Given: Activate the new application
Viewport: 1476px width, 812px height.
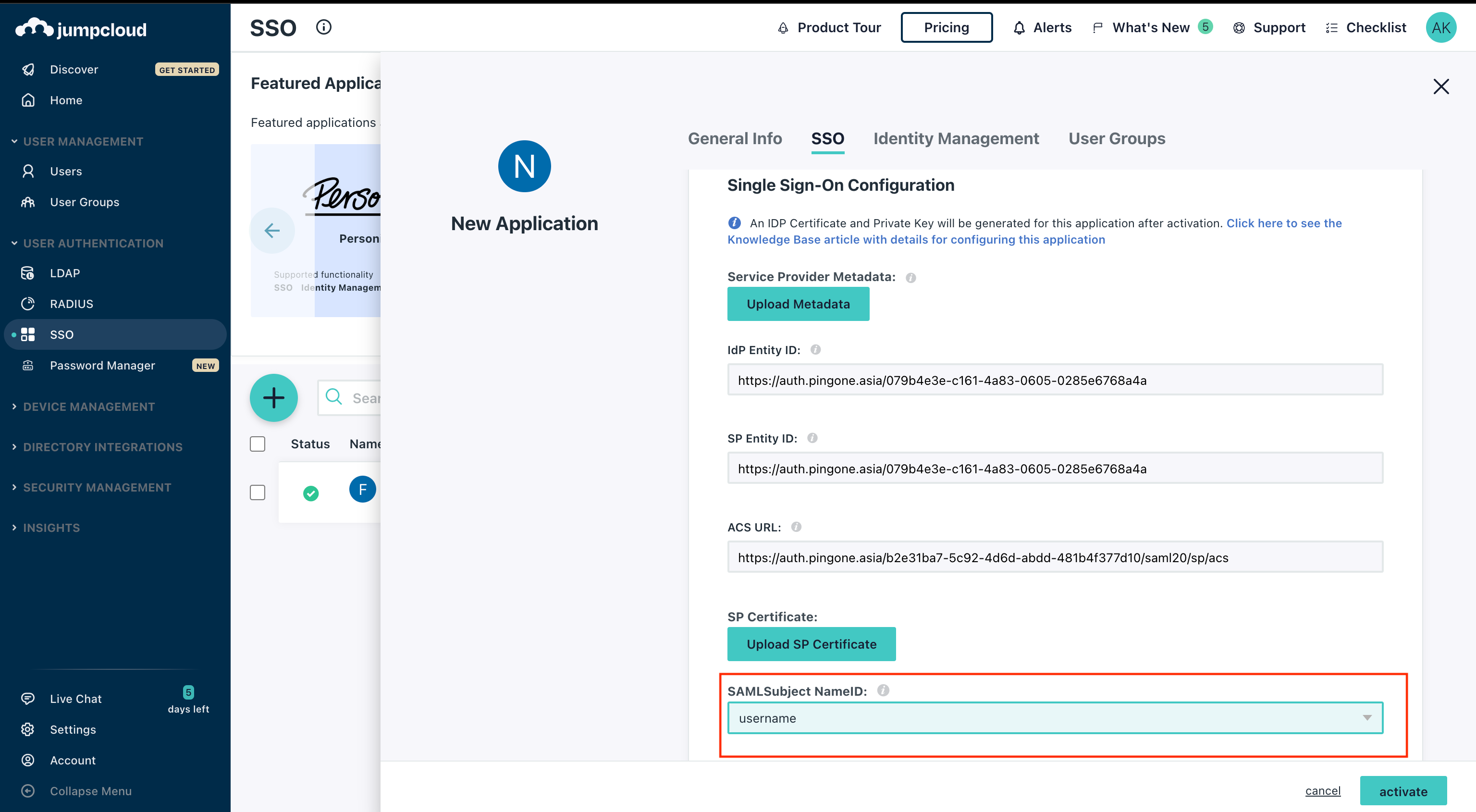Looking at the screenshot, I should 1403,791.
